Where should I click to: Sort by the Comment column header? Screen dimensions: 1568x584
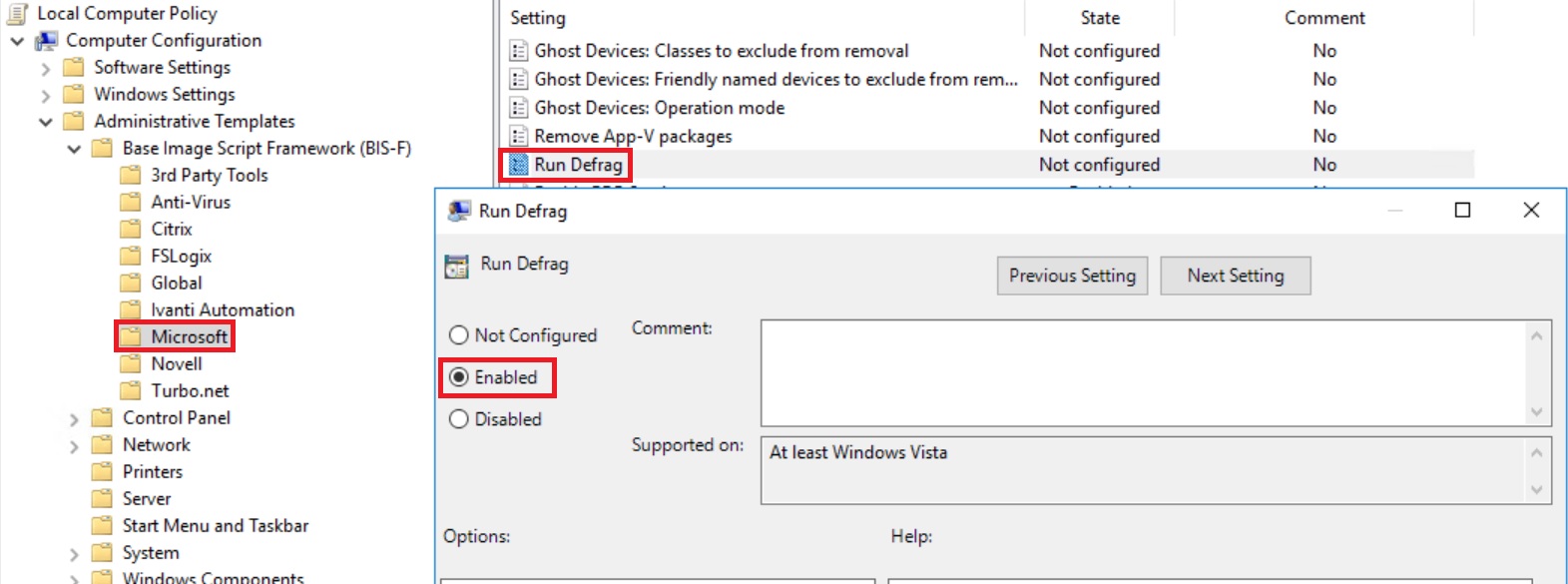pyautogui.click(x=1324, y=18)
